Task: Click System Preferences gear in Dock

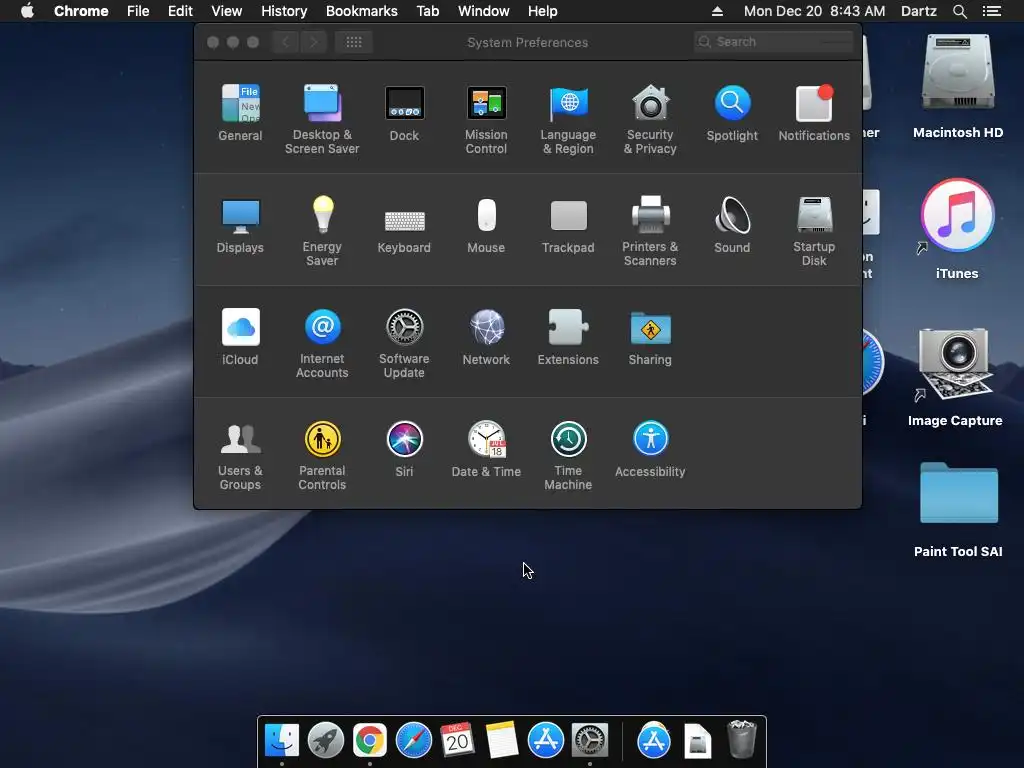Action: (x=590, y=741)
